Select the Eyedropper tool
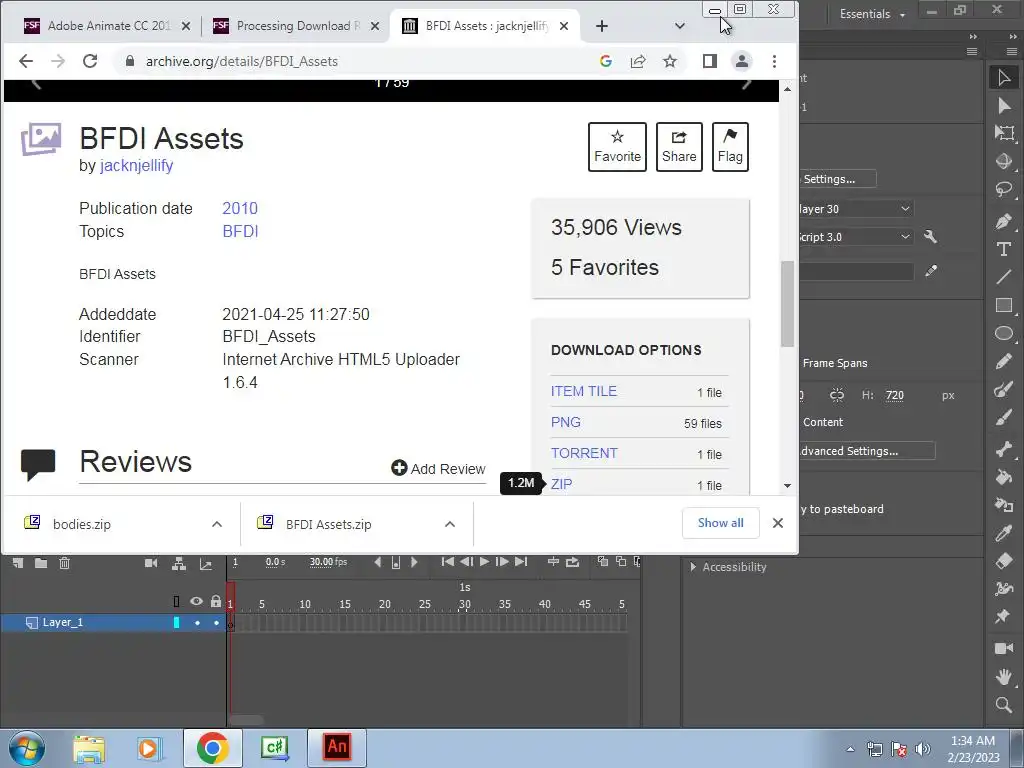The image size is (1024, 768). 1004,533
